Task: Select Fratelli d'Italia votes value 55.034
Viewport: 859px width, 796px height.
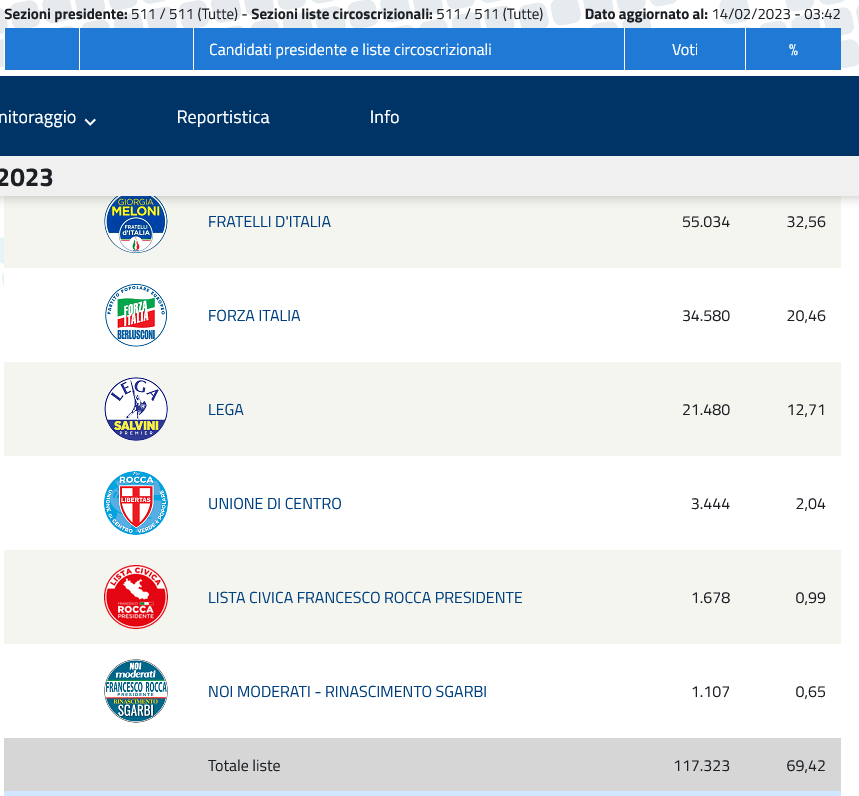Action: 706,222
